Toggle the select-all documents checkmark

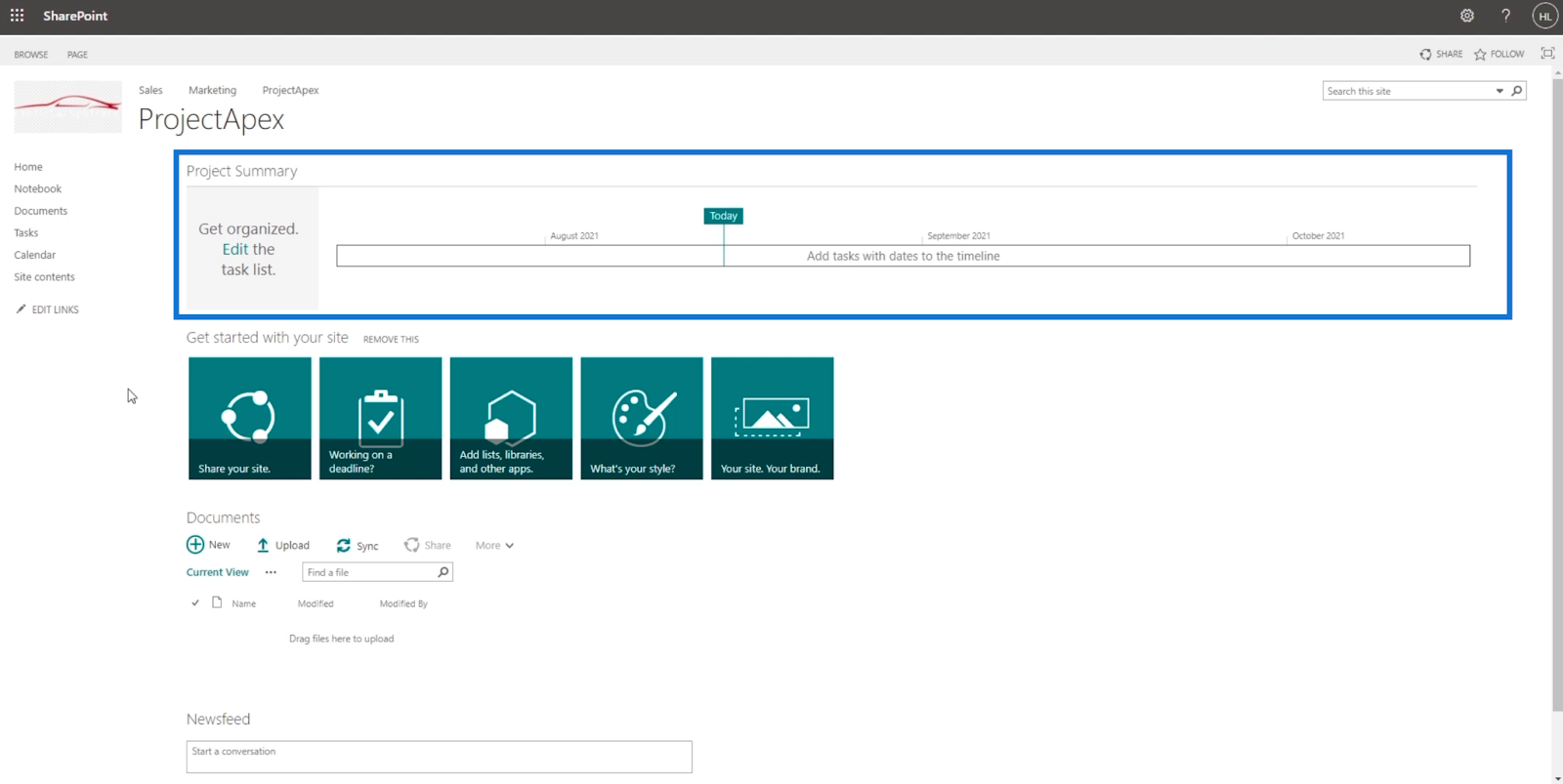tap(195, 603)
